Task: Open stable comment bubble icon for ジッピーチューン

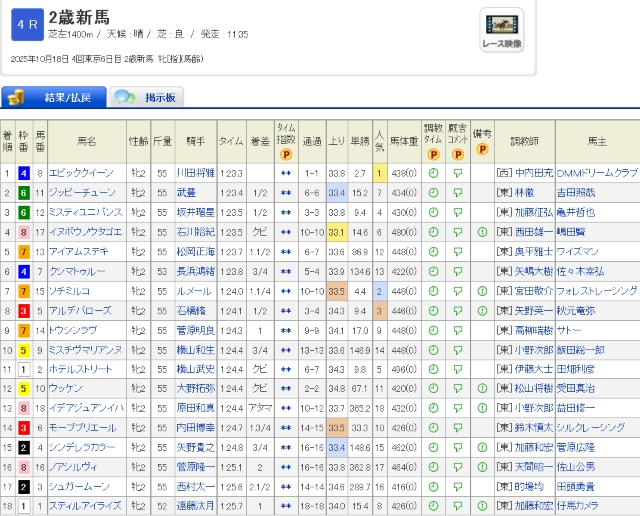Action: pyautogui.click(x=458, y=192)
